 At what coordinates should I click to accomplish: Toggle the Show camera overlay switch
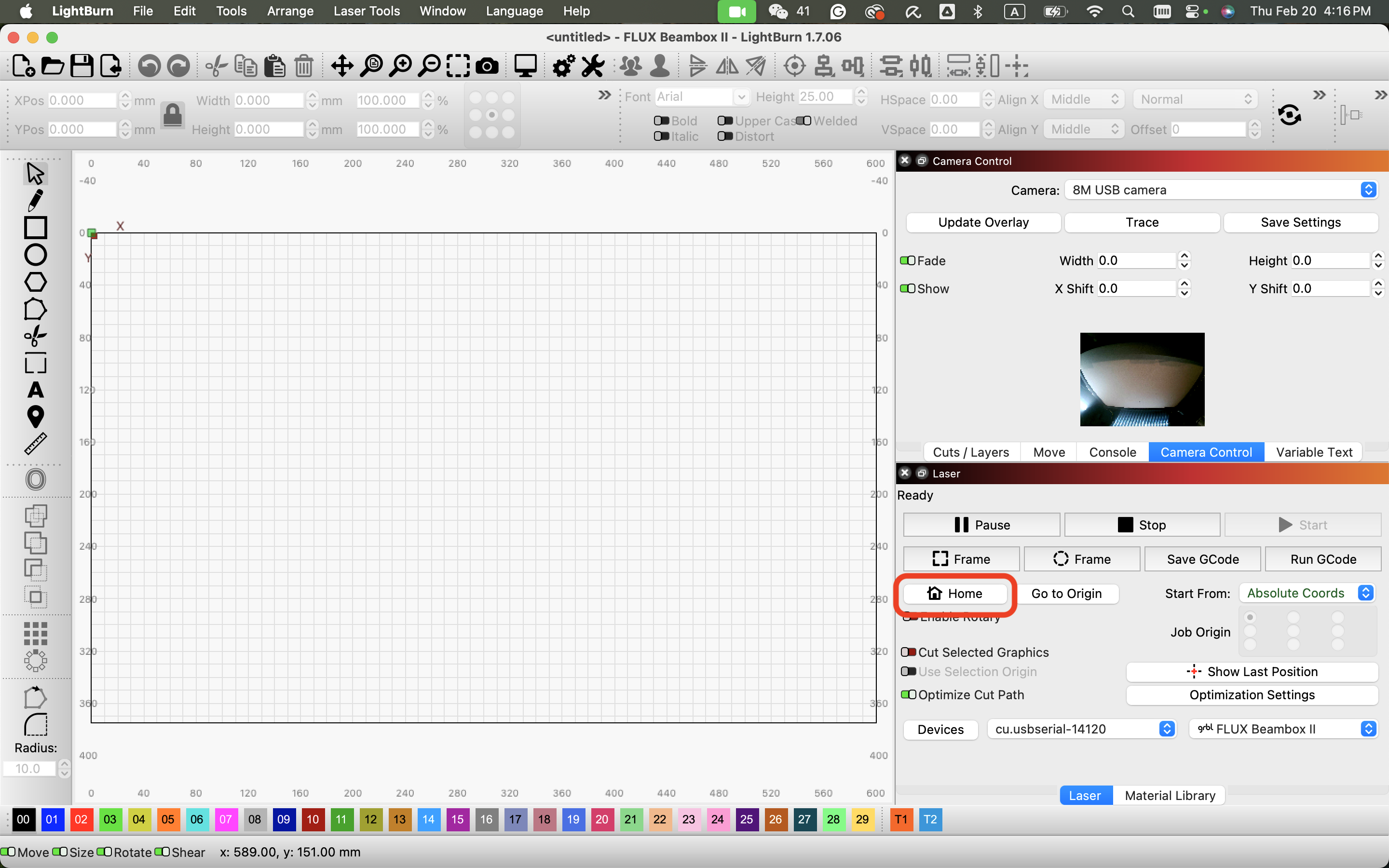pos(908,289)
